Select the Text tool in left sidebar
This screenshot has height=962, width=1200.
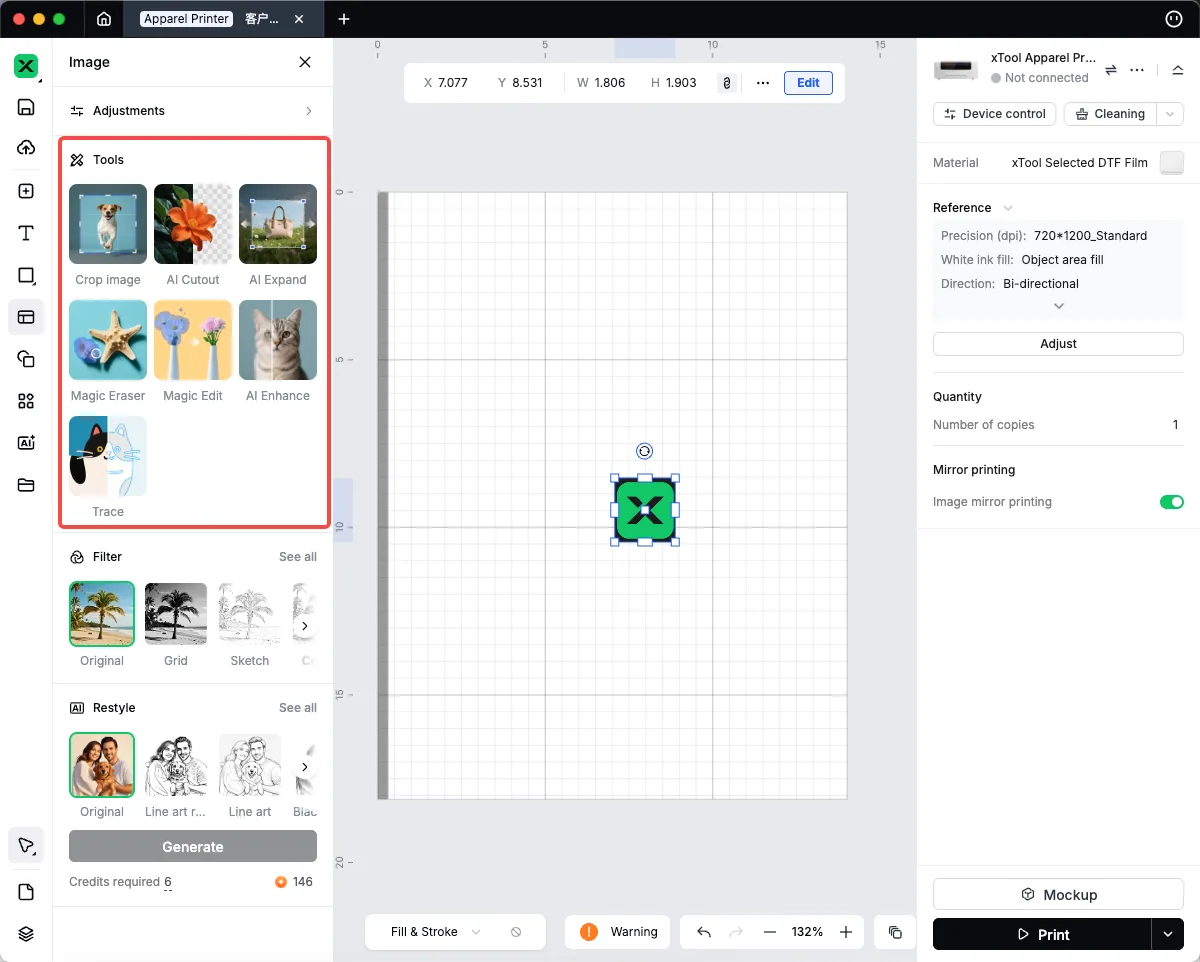(26, 234)
